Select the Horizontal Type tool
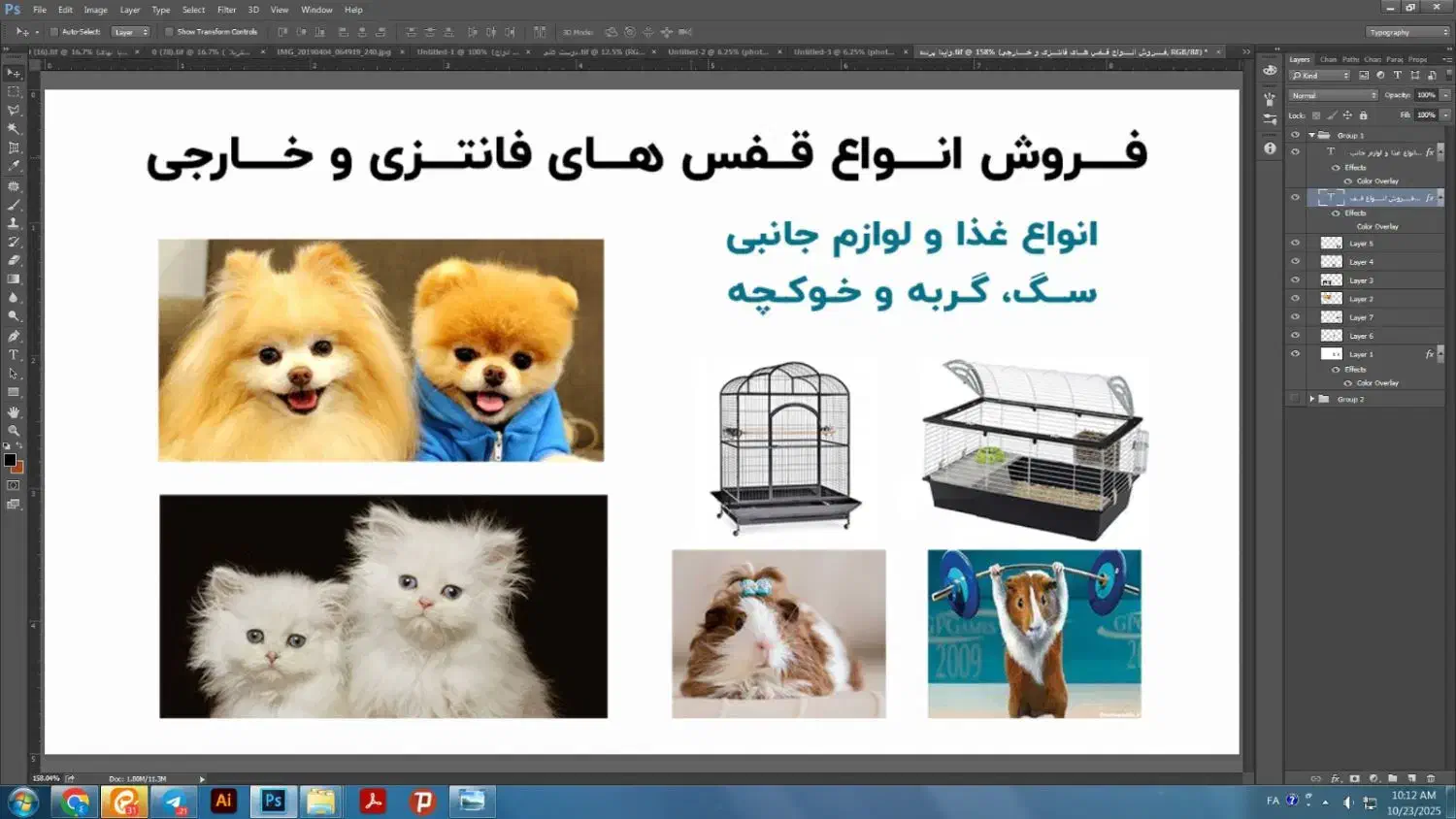 [14, 355]
